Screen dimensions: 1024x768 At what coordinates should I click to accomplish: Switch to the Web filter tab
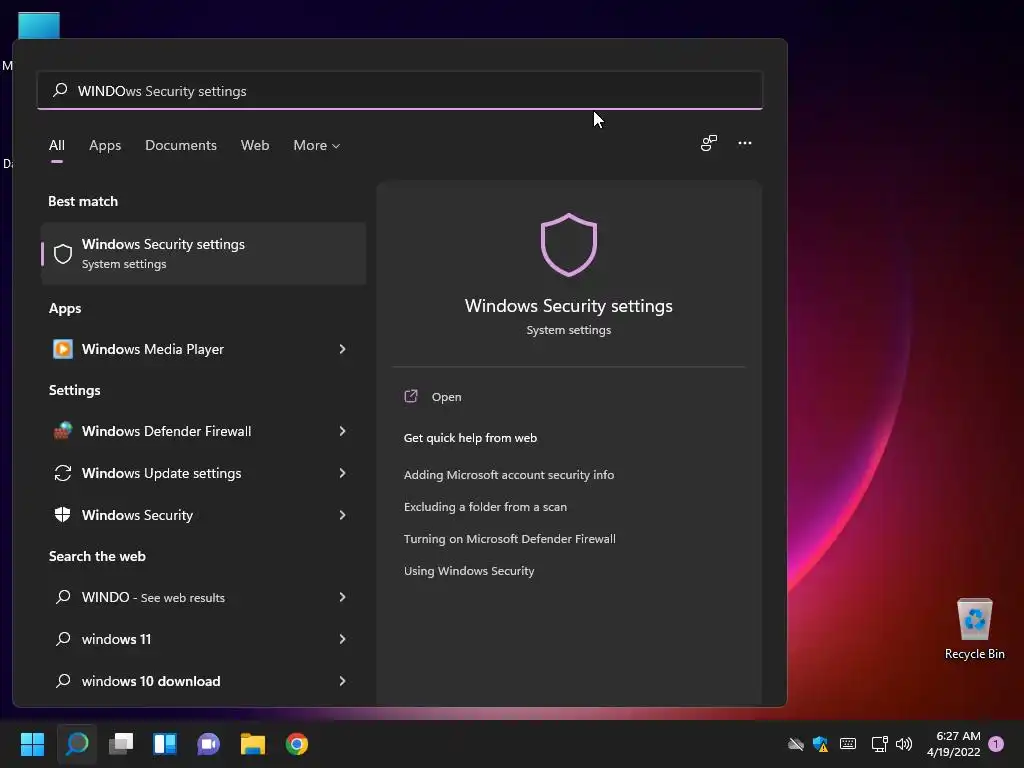[x=255, y=145]
